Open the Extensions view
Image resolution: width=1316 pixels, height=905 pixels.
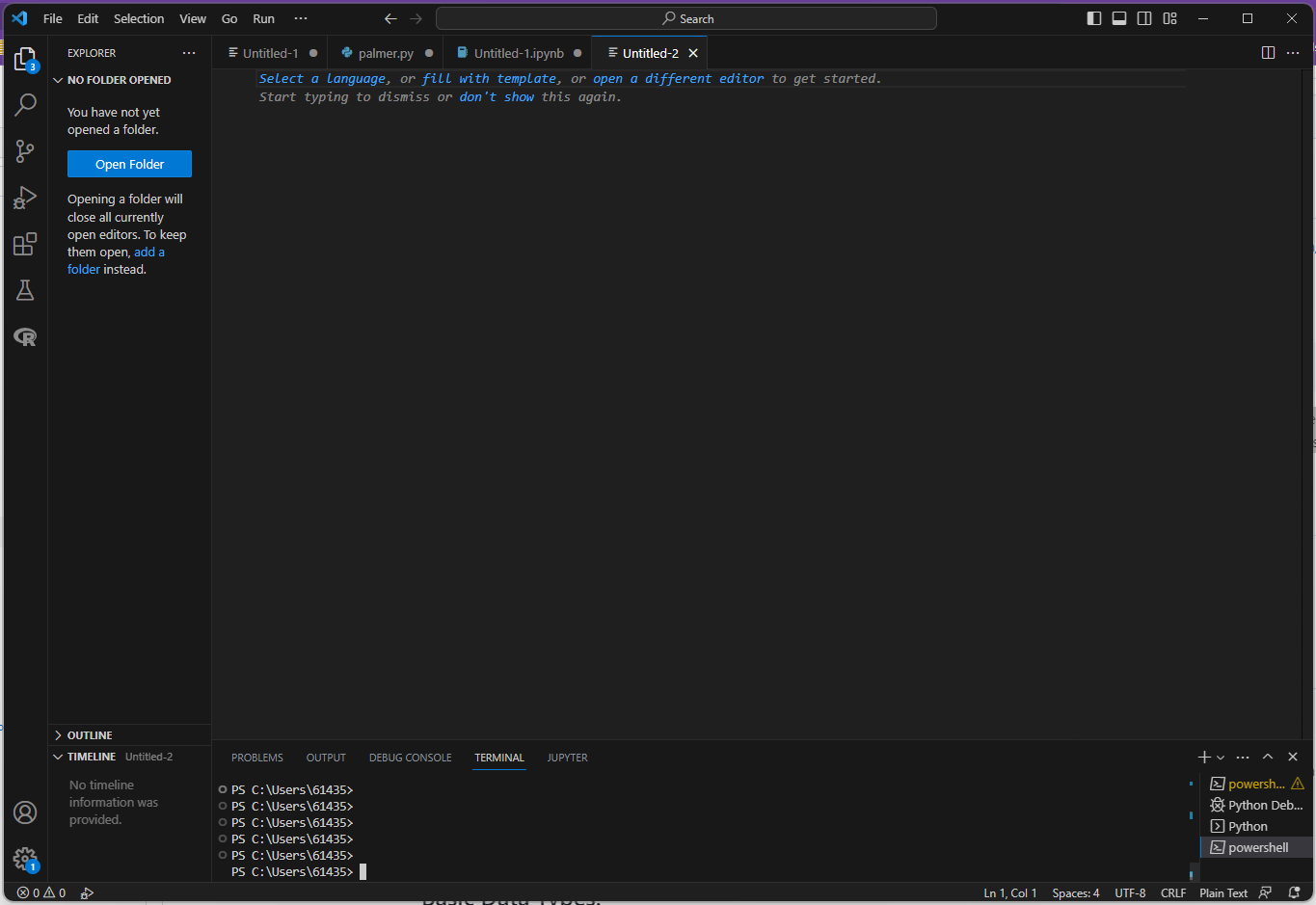[x=24, y=244]
